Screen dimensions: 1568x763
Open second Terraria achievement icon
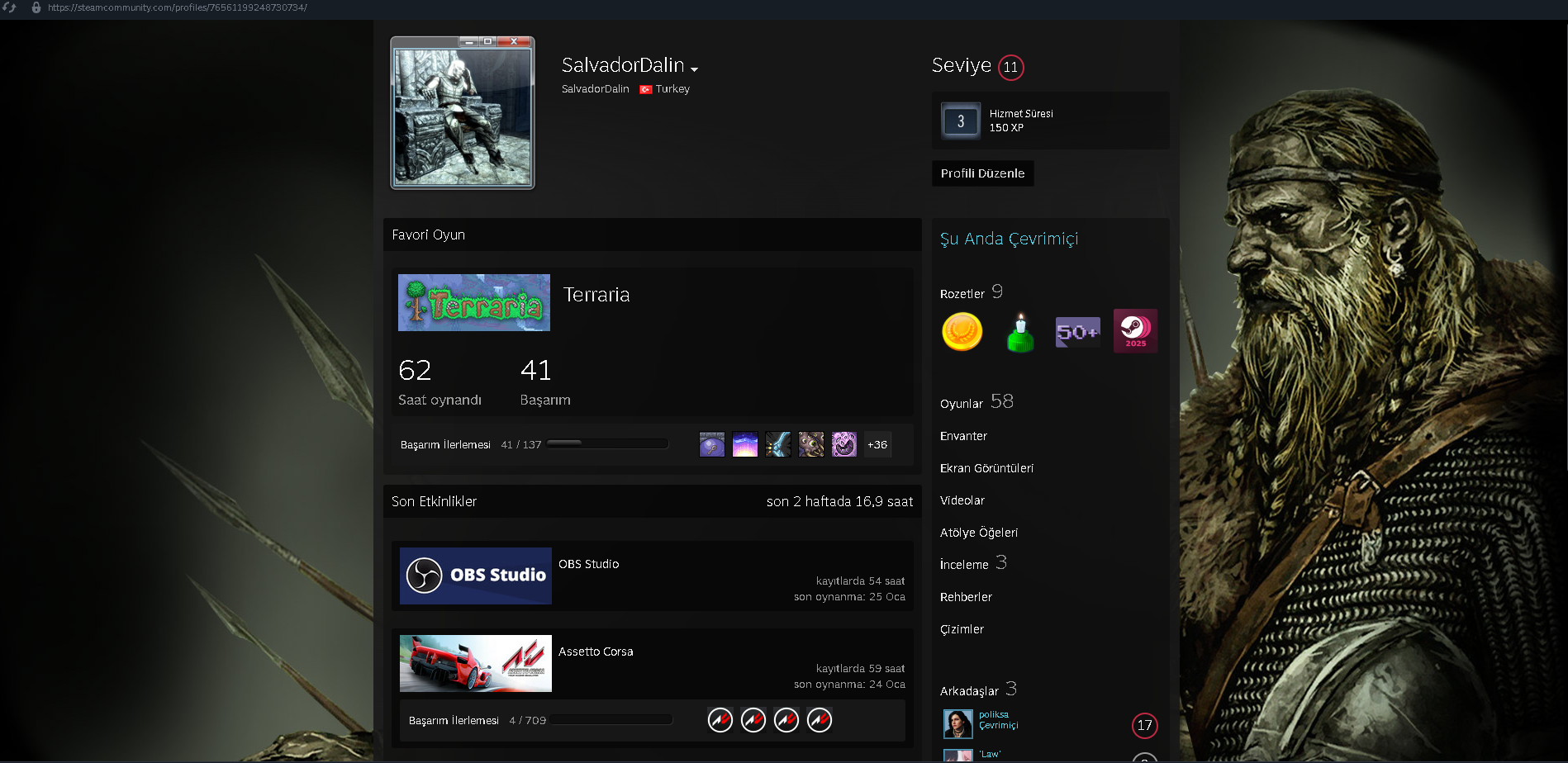[745, 444]
